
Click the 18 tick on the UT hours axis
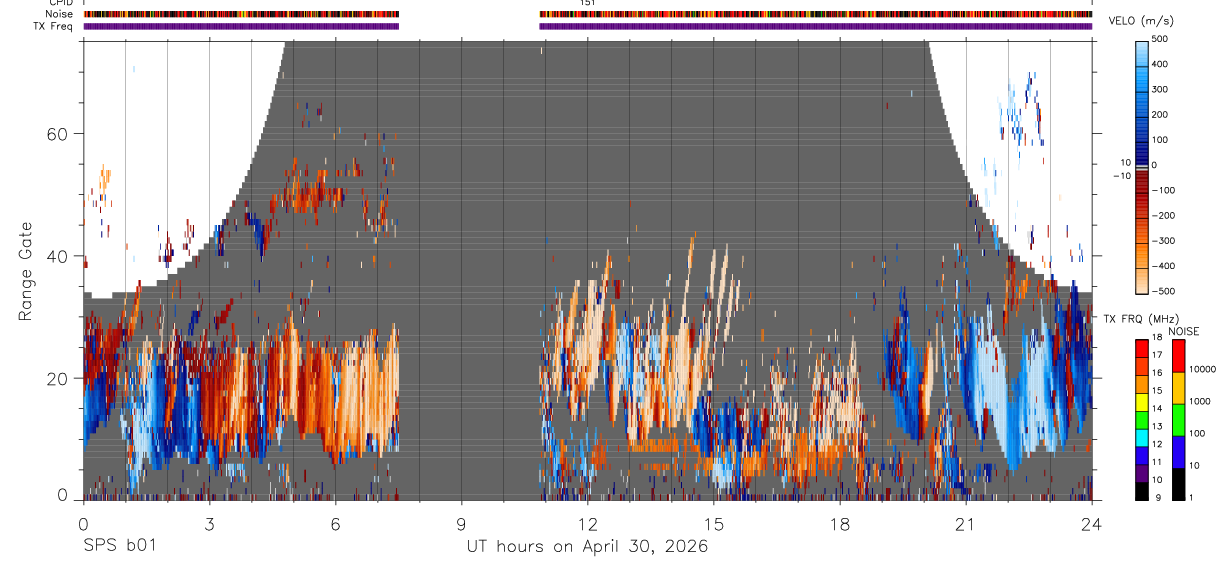pyautogui.click(x=840, y=523)
